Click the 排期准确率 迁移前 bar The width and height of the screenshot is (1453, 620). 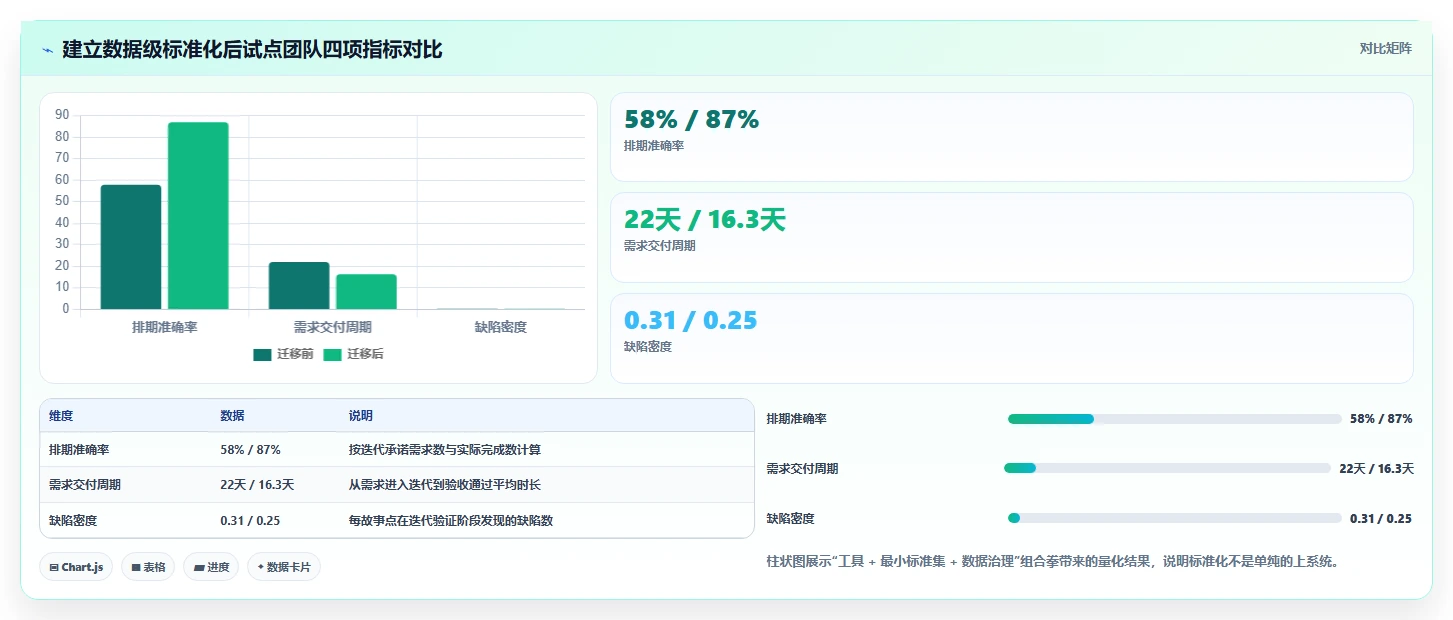pyautogui.click(x=131, y=247)
